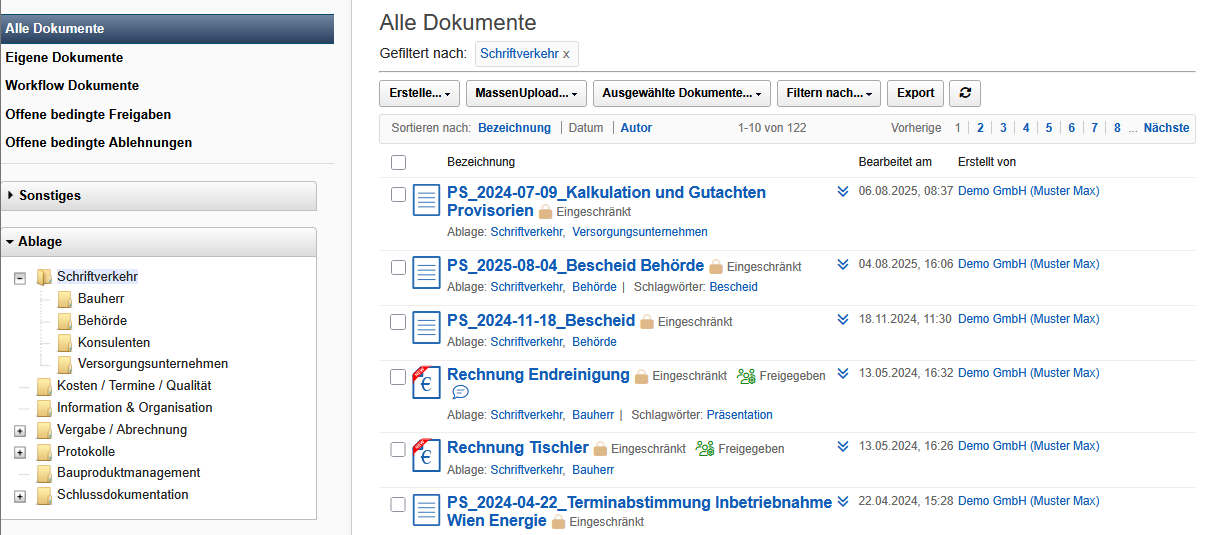Click the Versorgungsunternehmen folder icon in tree
This screenshot has width=1218, height=535.
(65, 364)
